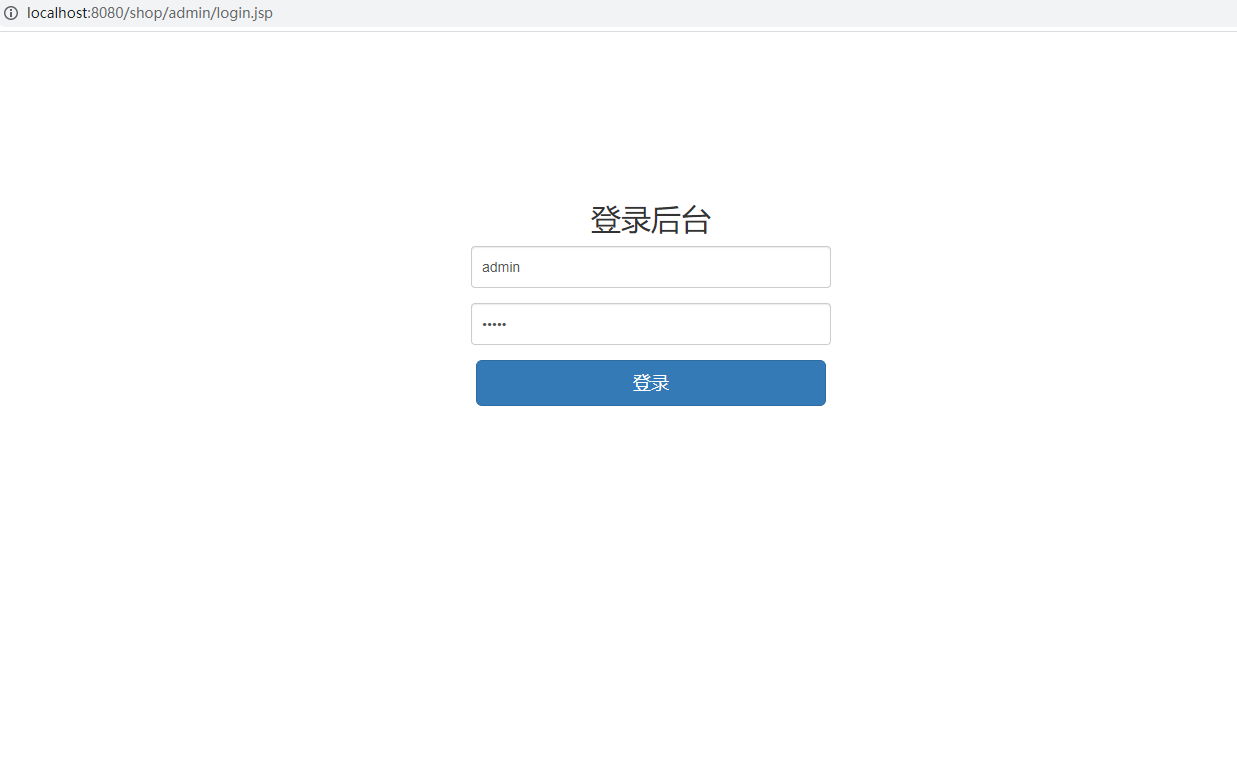Viewport: 1237px width, 759px height.
Task: Click the site information icon beside the URL
Action: (x=11, y=13)
